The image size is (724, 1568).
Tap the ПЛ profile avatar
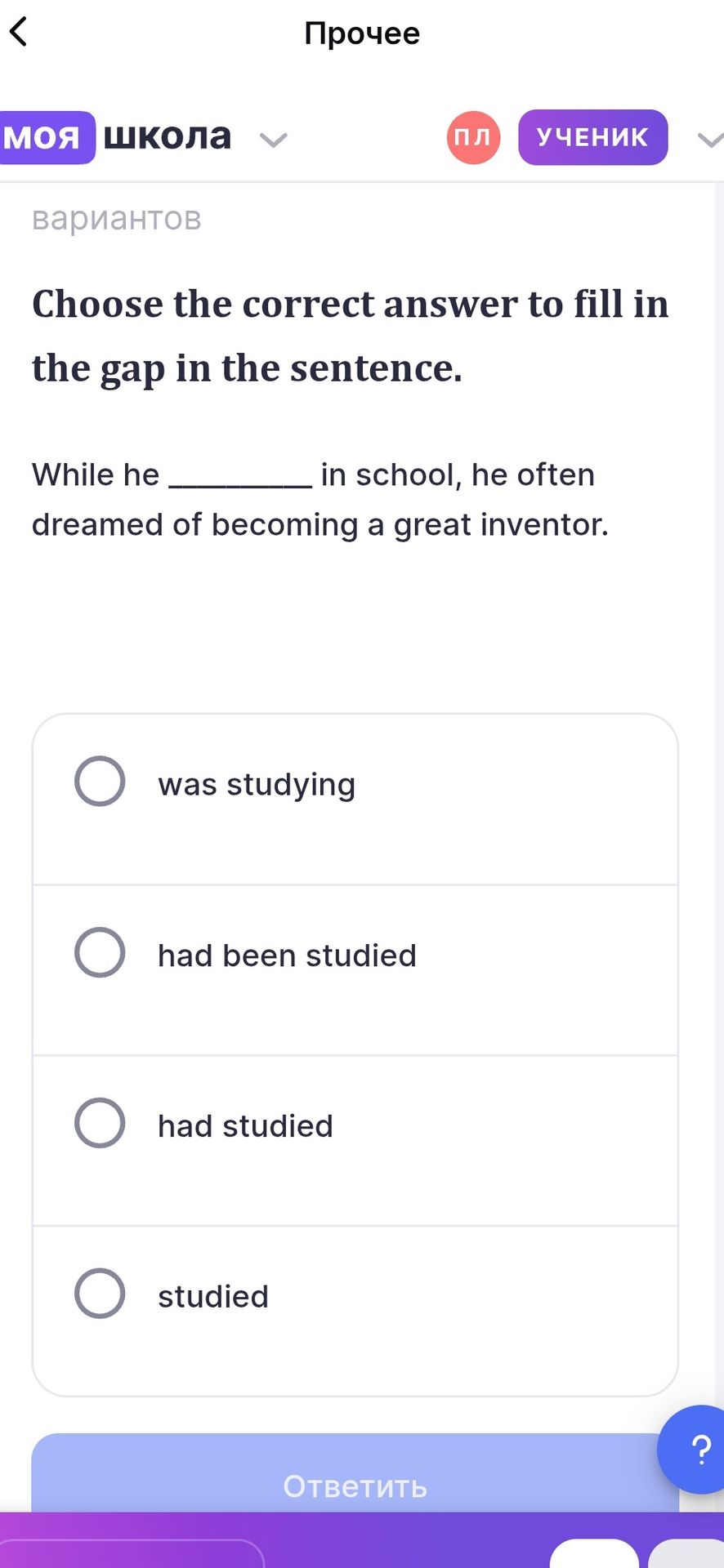(473, 137)
